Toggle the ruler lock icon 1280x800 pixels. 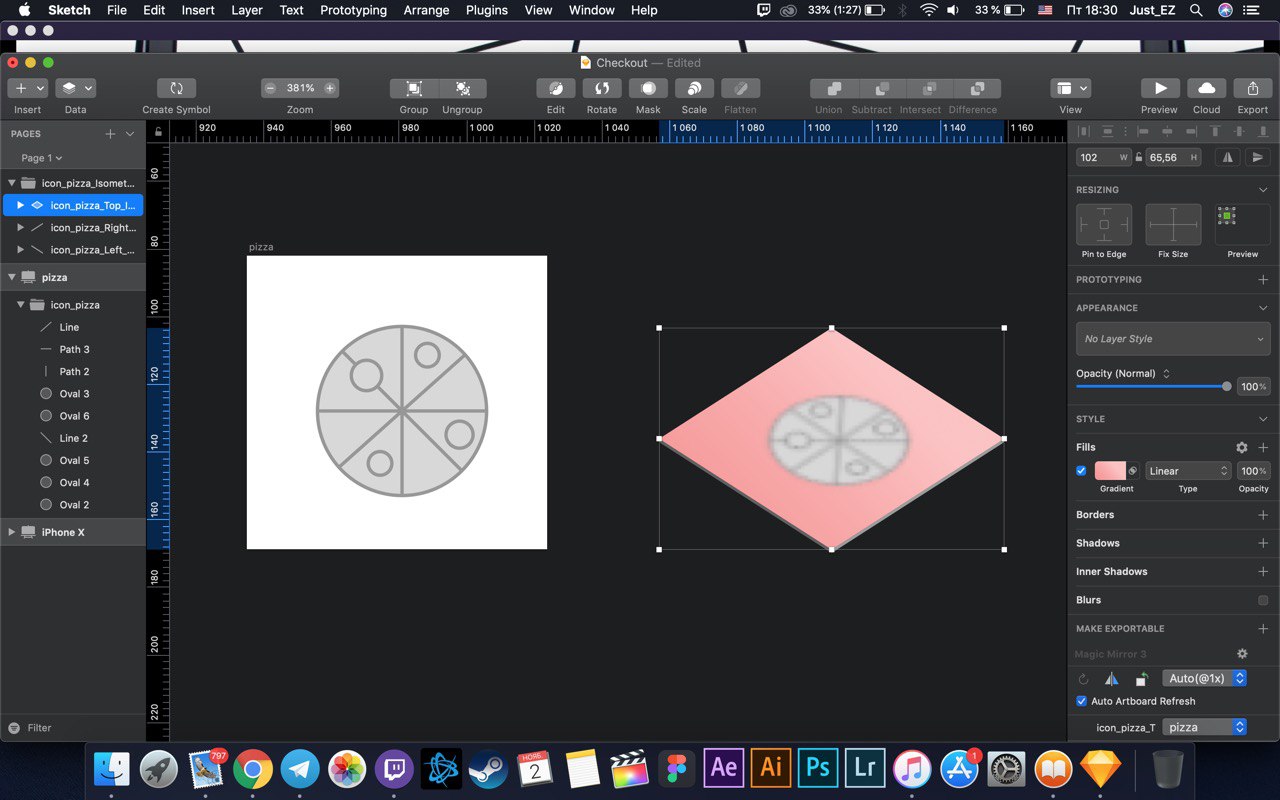[x=157, y=131]
